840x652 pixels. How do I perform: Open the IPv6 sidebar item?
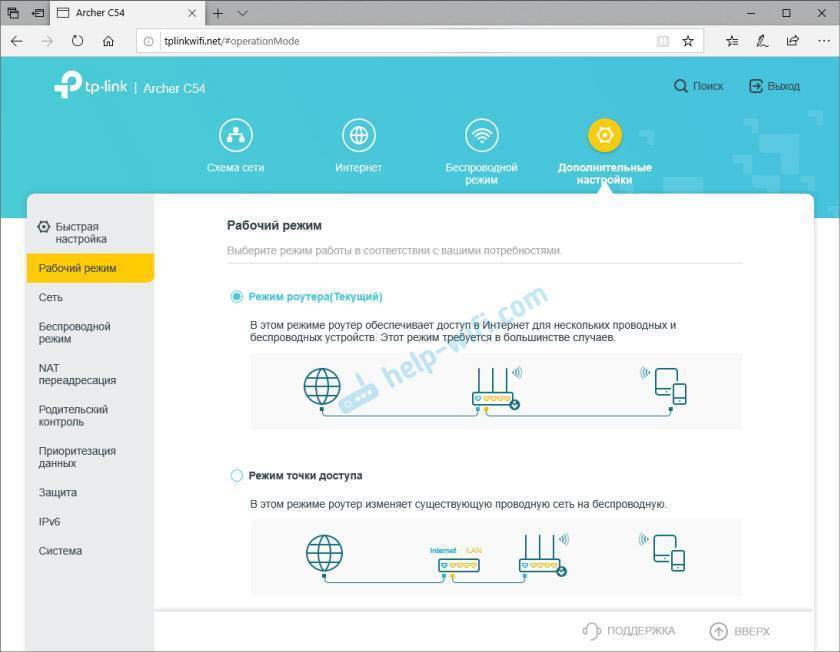coord(91,522)
